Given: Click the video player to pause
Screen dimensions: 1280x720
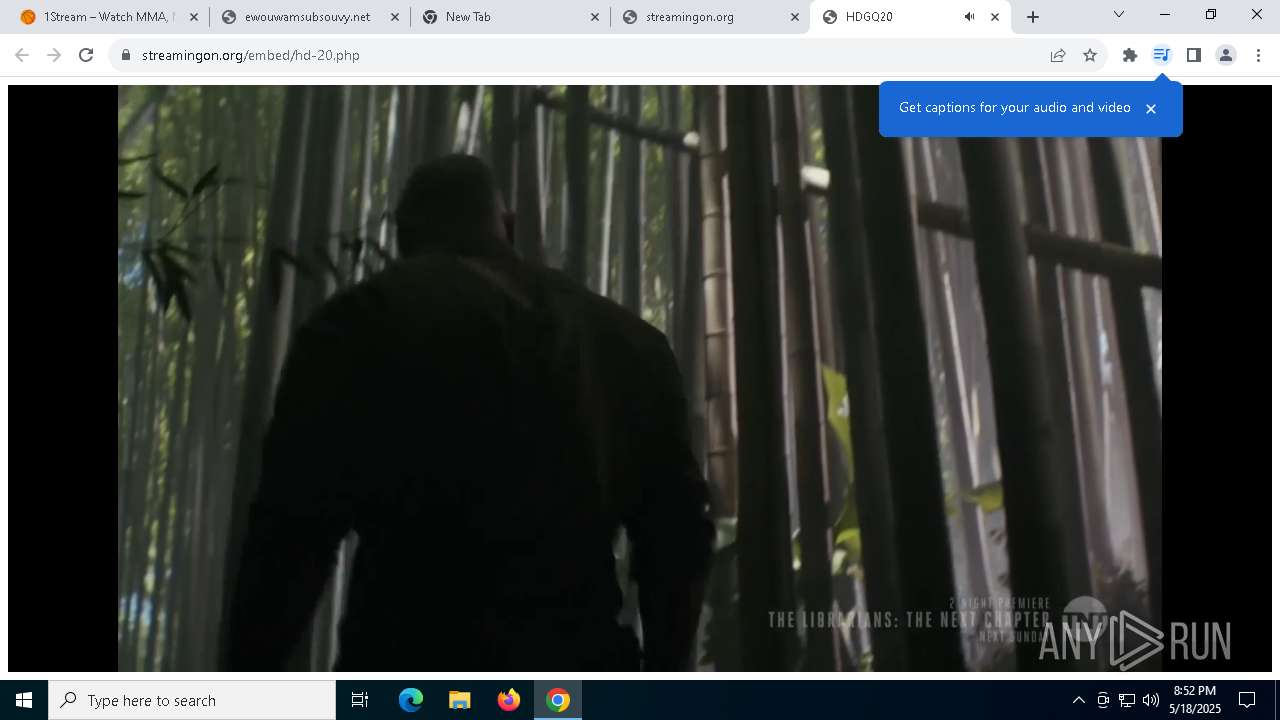Looking at the screenshot, I should (x=640, y=378).
